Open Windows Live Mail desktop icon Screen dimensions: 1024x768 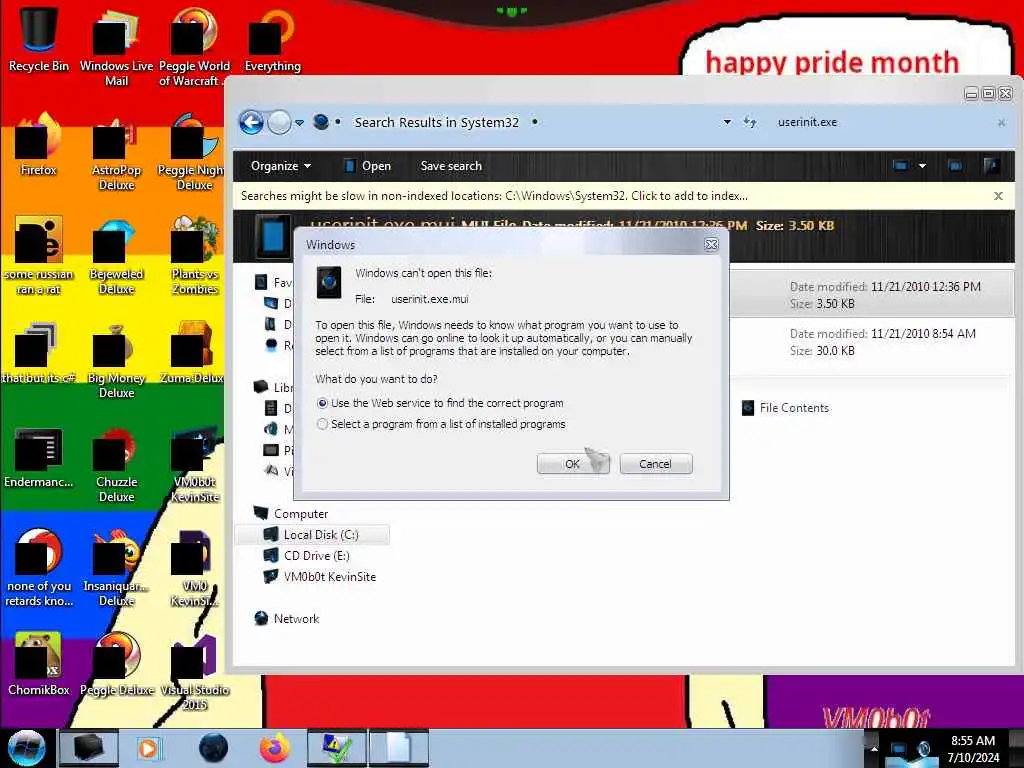click(x=116, y=47)
